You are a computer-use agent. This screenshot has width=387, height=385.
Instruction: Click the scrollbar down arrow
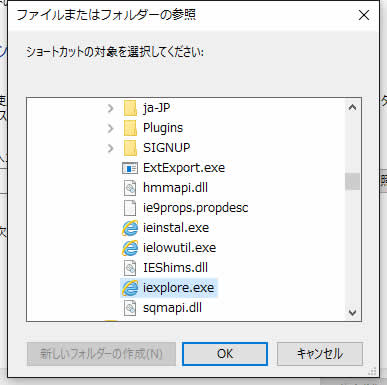(x=352, y=313)
